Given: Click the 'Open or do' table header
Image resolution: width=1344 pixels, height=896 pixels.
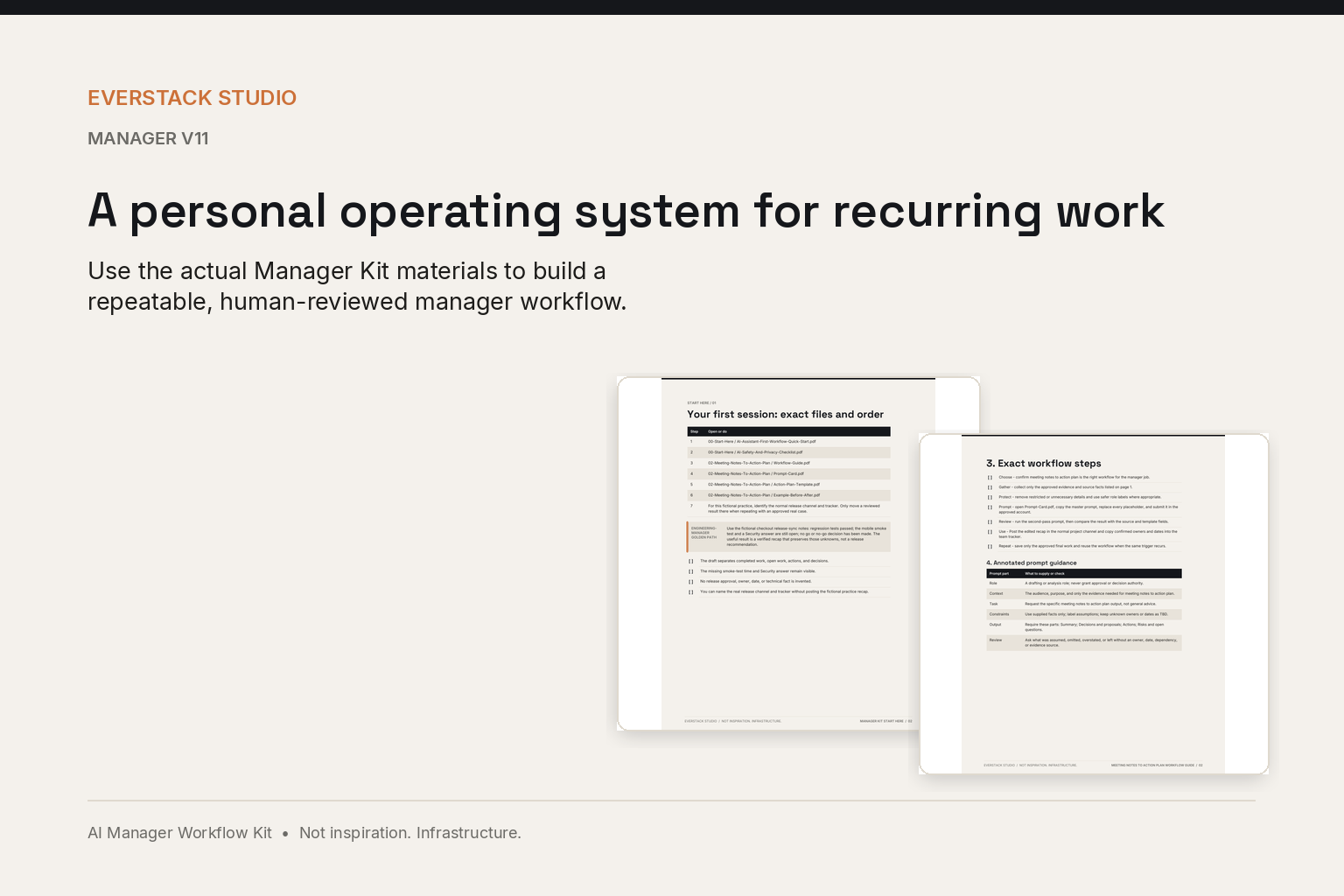Looking at the screenshot, I should (717, 431).
